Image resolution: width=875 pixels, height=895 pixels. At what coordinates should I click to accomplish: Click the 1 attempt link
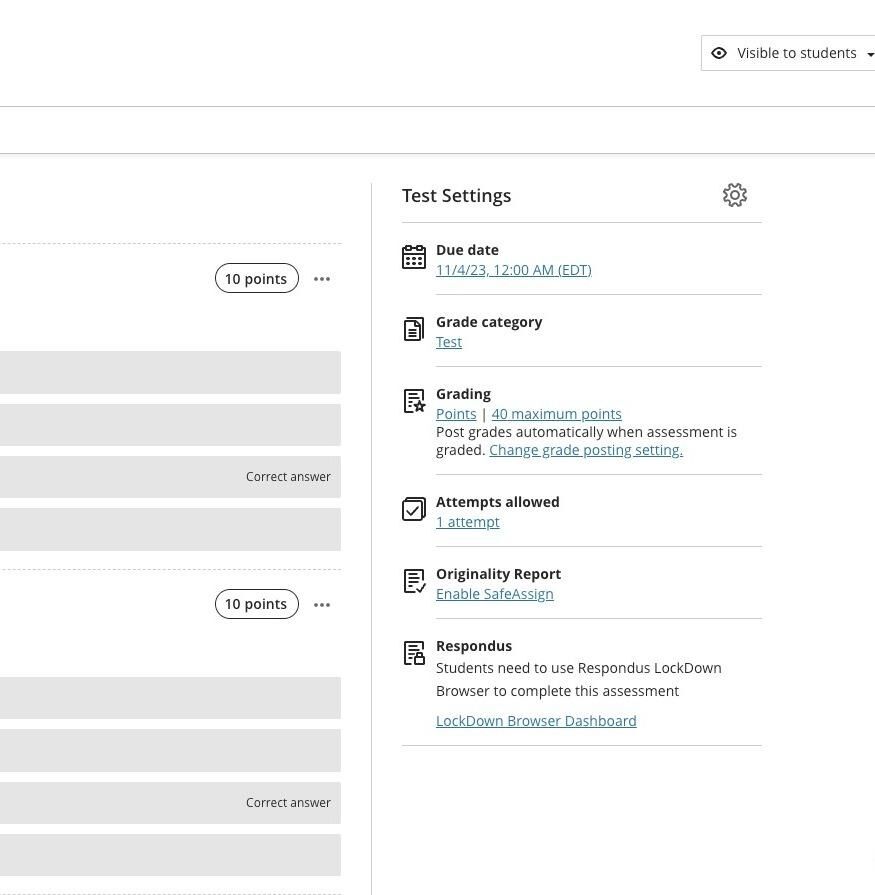pyautogui.click(x=467, y=522)
